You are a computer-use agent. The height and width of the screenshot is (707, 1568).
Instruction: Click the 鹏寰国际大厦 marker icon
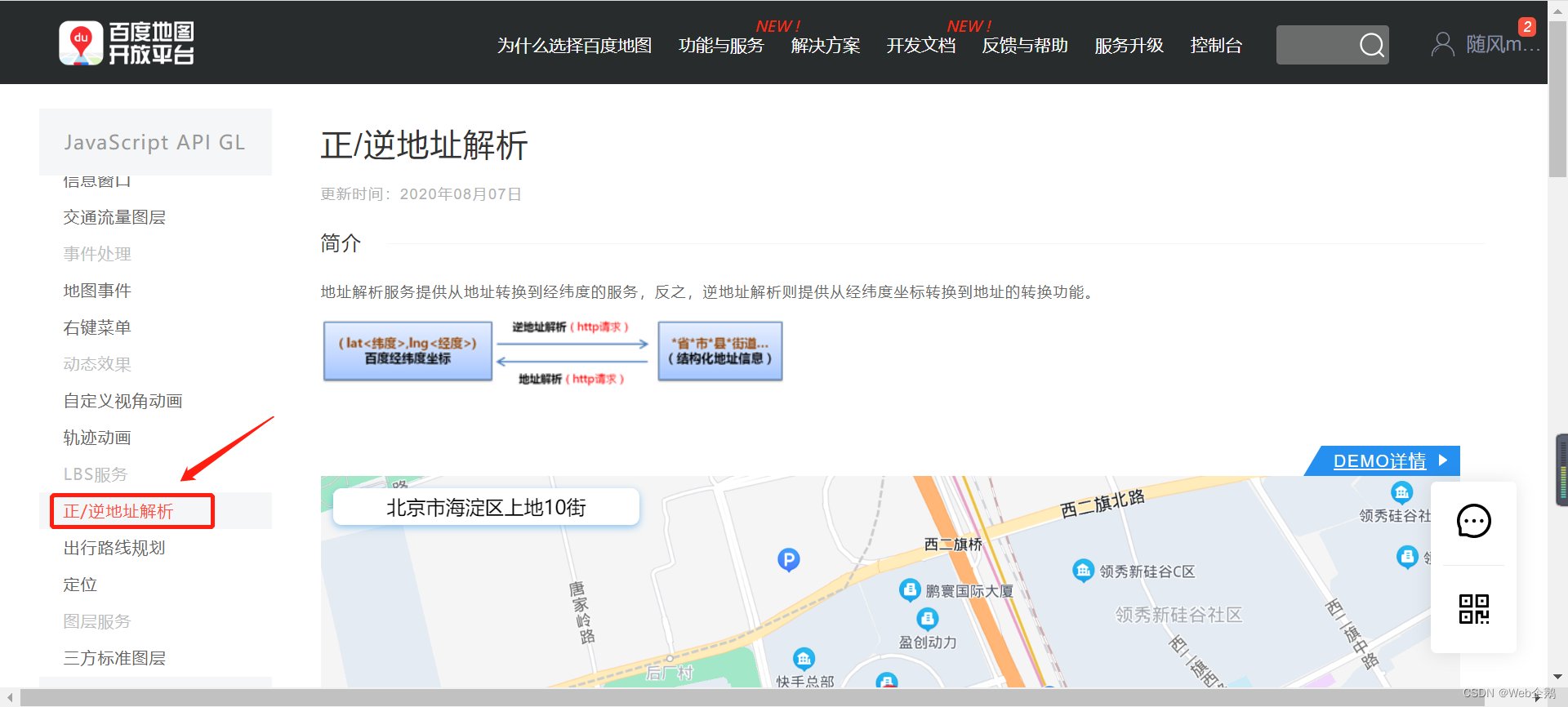click(x=910, y=589)
